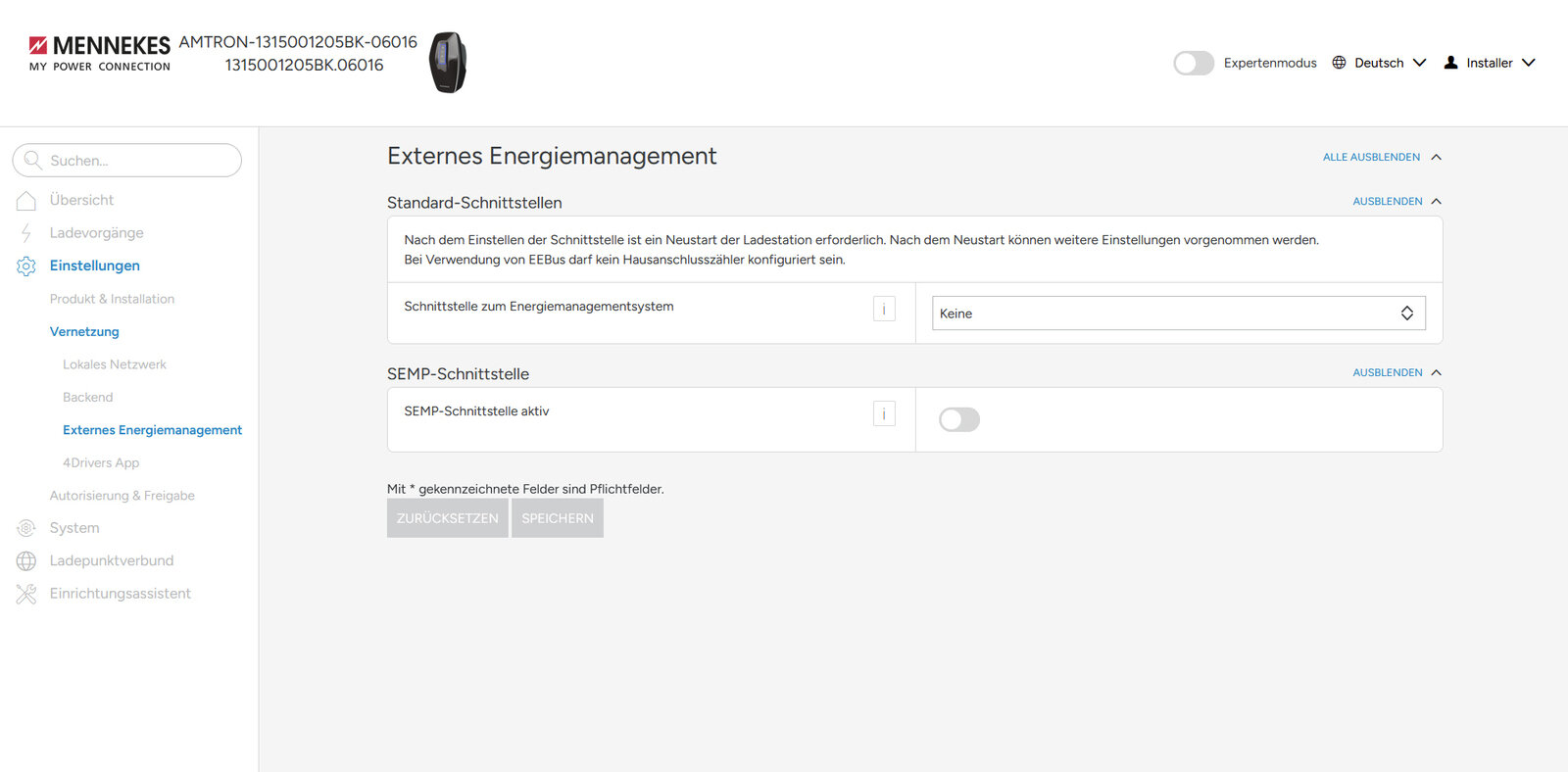Open Autorisierung & Freigabe submenu

[x=122, y=496]
